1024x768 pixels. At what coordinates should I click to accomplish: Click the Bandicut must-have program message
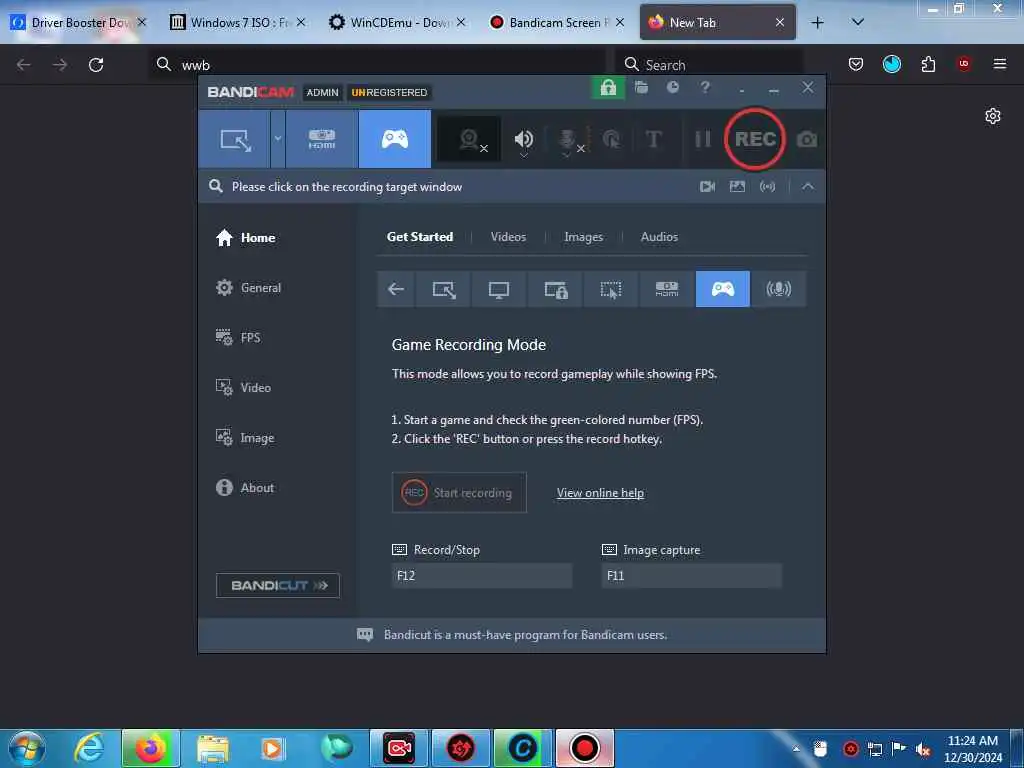point(525,635)
